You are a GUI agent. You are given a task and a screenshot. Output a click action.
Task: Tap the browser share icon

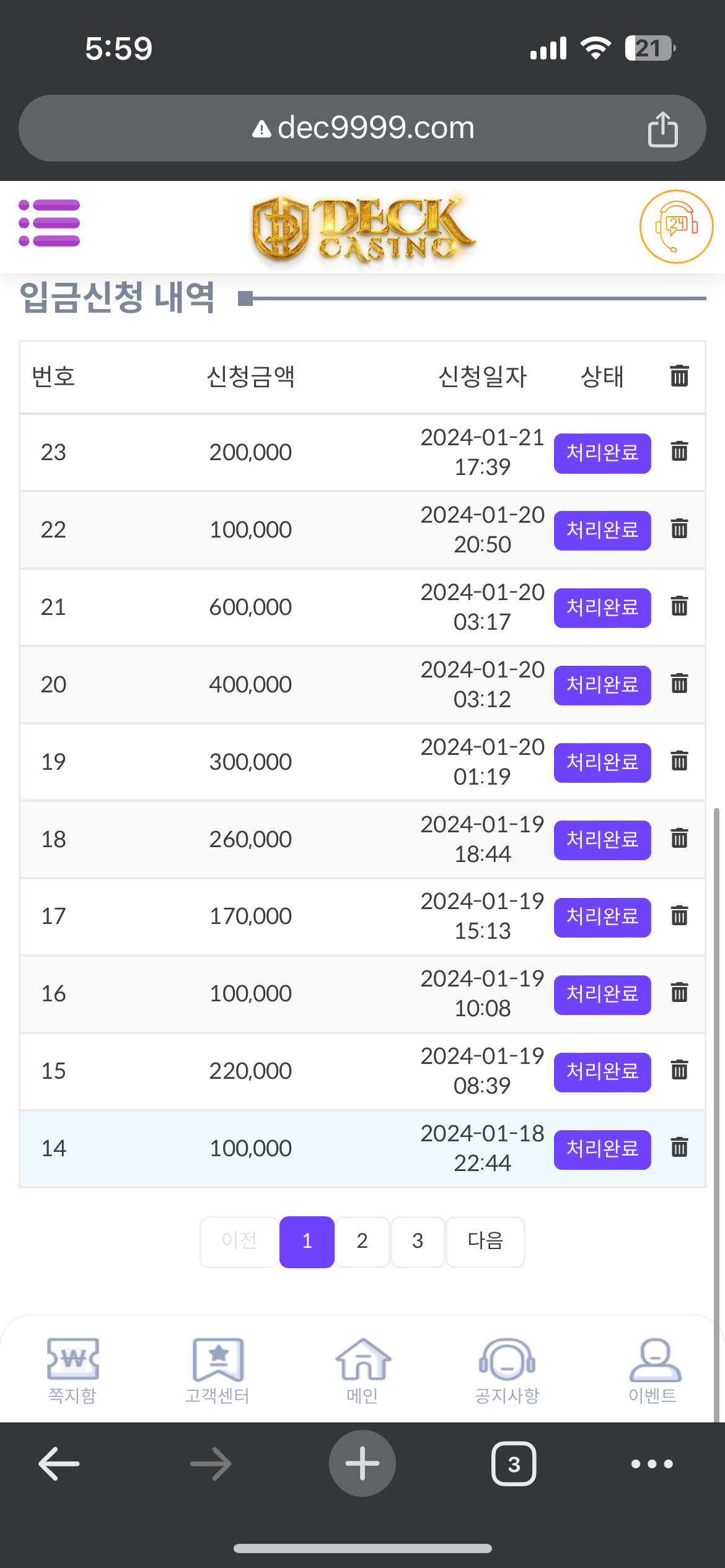tap(662, 129)
